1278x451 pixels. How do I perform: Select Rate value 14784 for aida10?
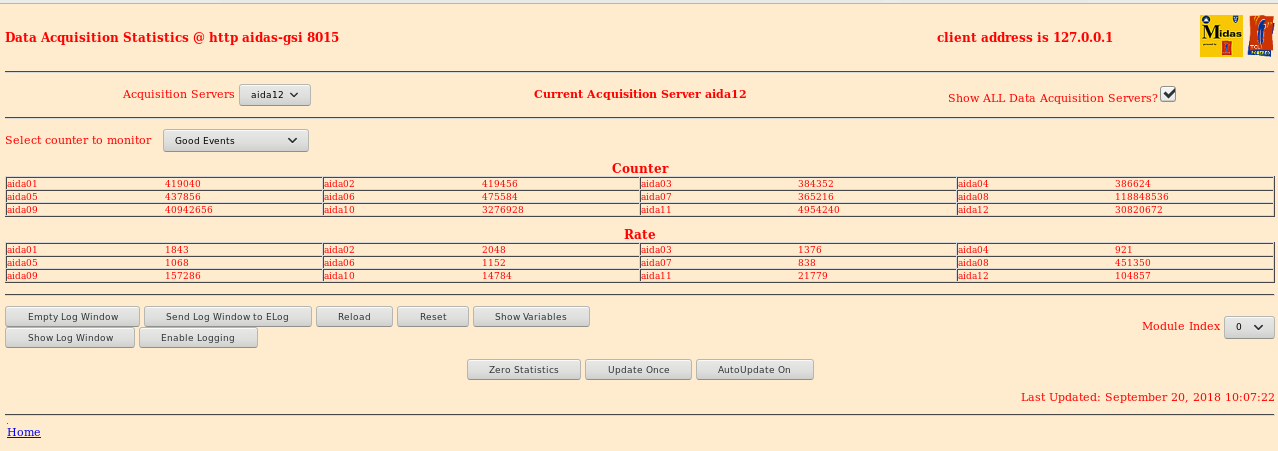pos(497,276)
